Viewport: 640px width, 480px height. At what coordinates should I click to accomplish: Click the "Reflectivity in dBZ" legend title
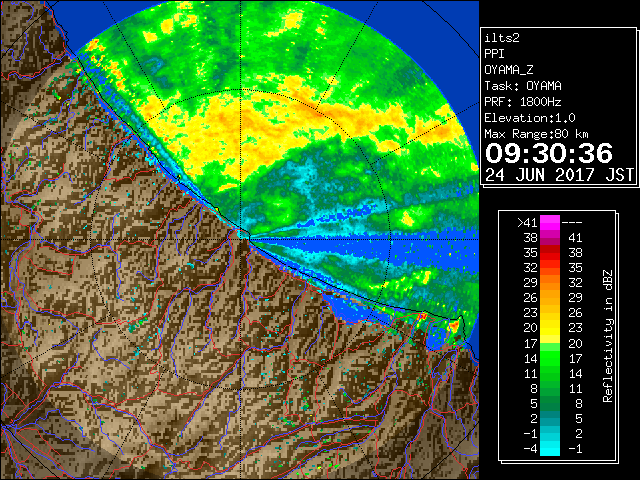[x=607, y=336]
